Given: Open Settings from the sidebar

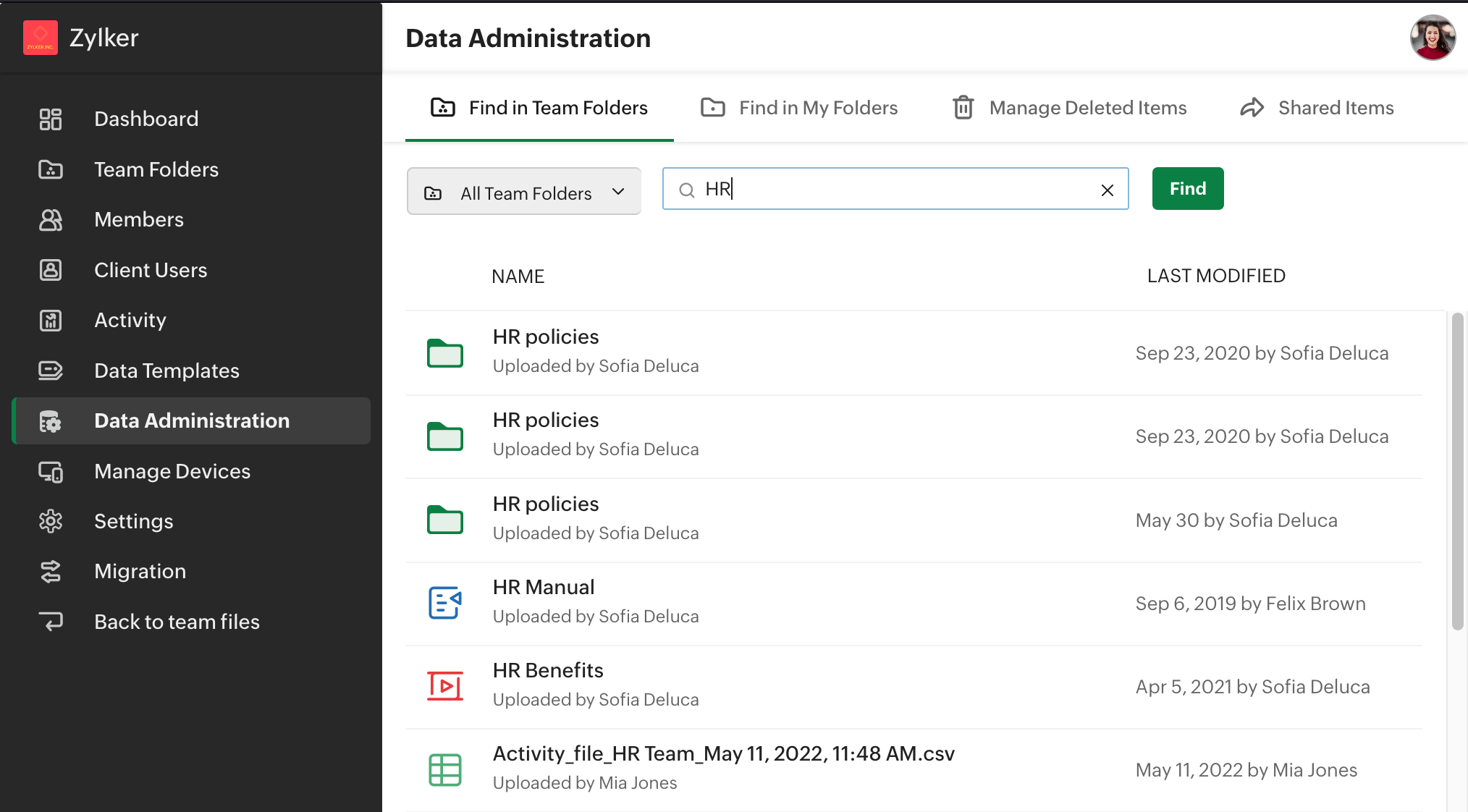Looking at the screenshot, I should 134,521.
